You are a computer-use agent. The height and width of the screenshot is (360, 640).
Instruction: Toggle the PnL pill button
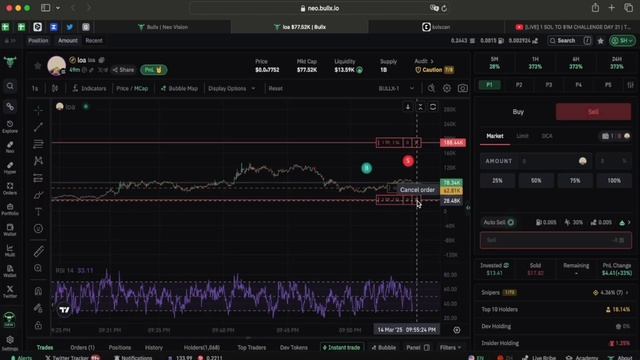[x=153, y=70]
